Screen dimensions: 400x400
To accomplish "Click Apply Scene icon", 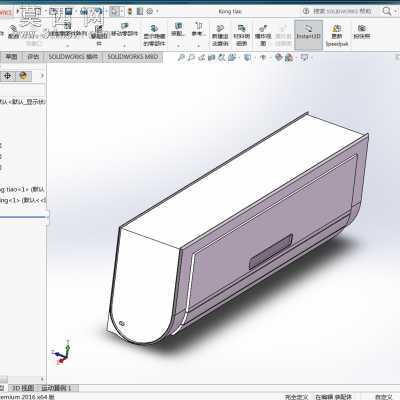I will [289, 58].
